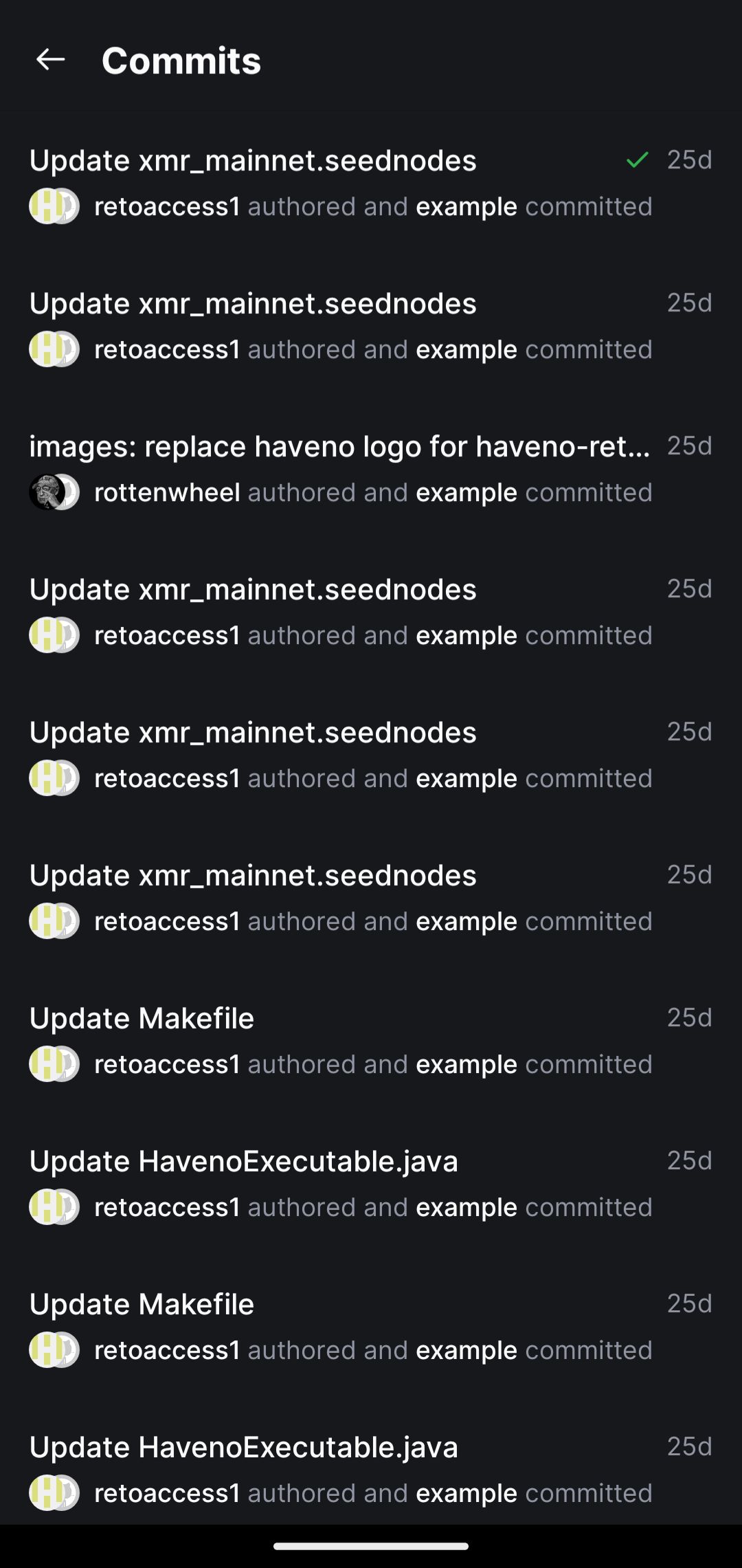Tap retoaccess1 on the commit with green check
Screen dimensions: 742x1568
point(167,206)
